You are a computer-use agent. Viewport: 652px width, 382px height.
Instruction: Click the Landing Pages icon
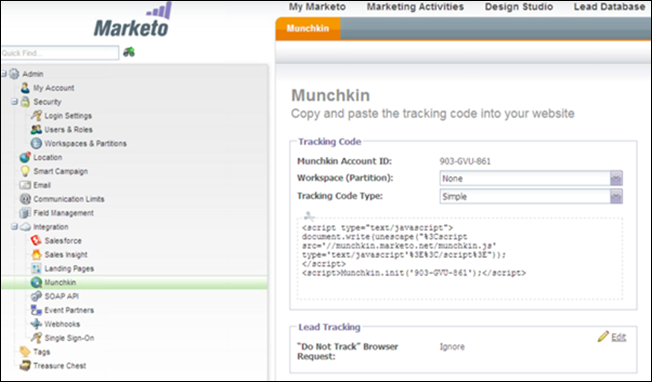[36, 268]
